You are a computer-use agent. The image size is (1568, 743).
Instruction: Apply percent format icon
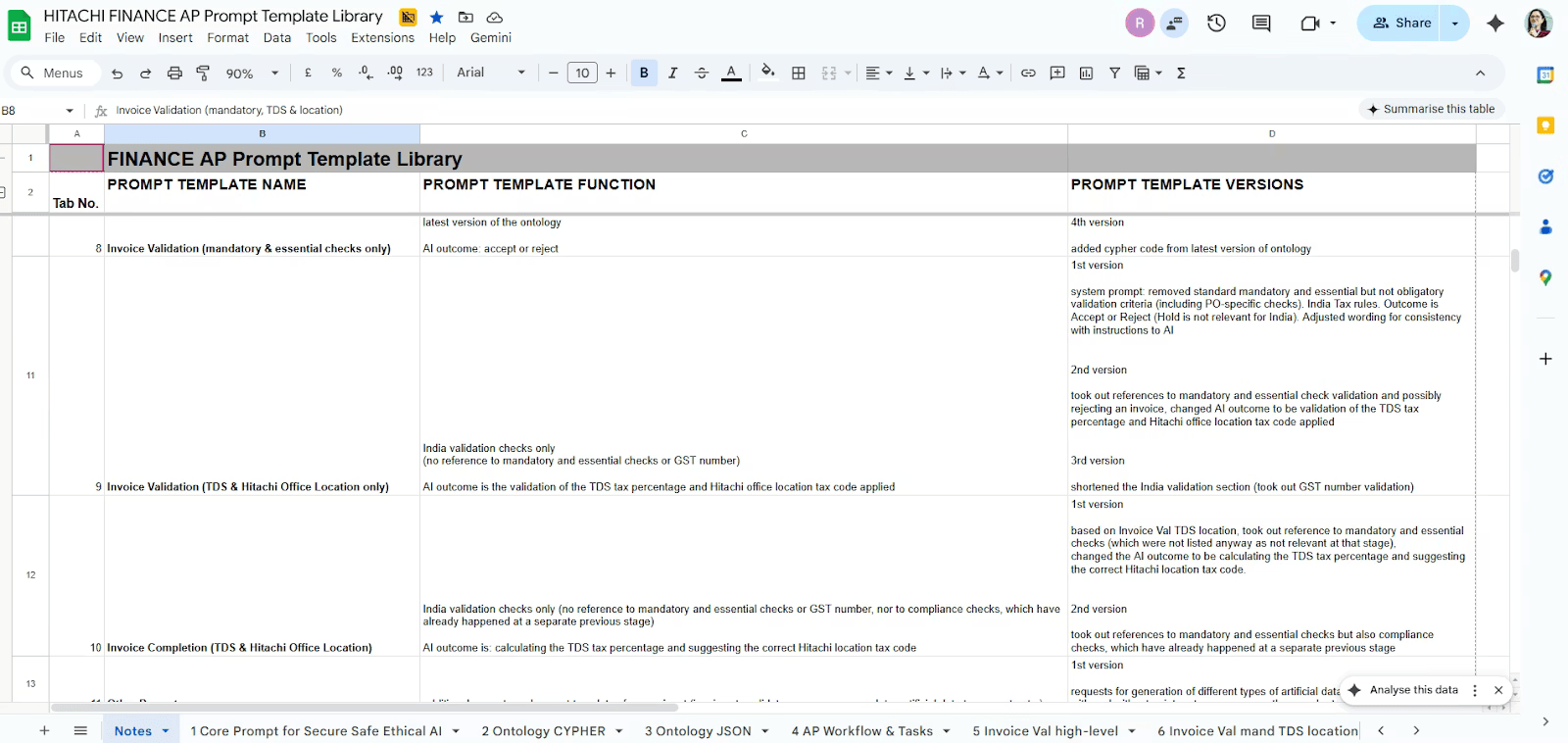coord(337,73)
